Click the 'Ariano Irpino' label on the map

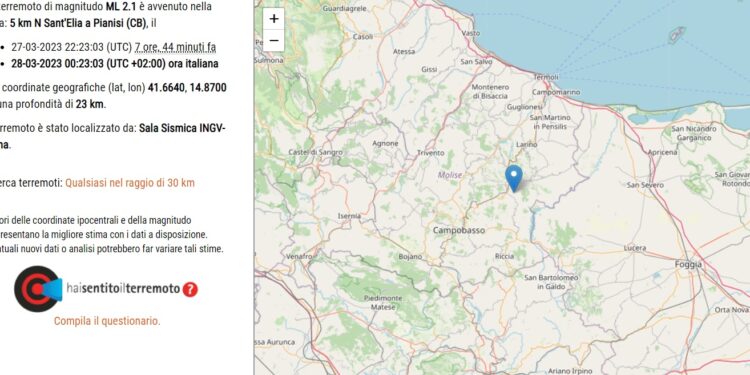[570, 371]
